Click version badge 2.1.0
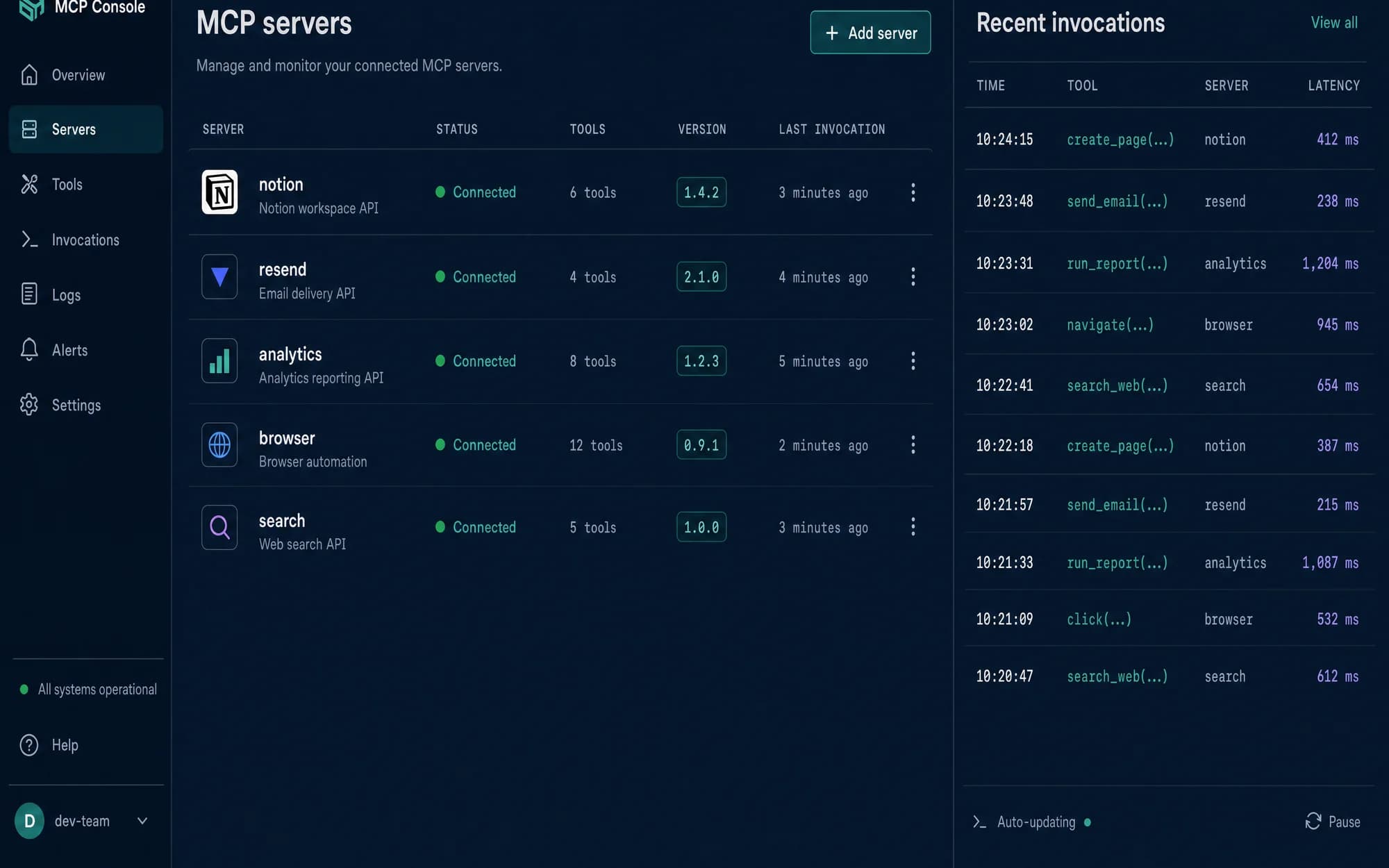Image resolution: width=1389 pixels, height=868 pixels. [x=701, y=277]
